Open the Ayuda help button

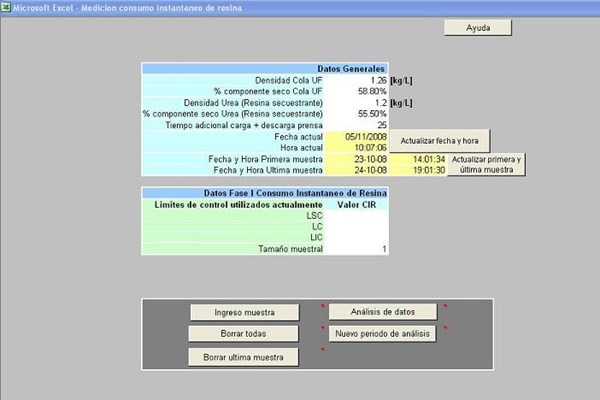(x=478, y=28)
